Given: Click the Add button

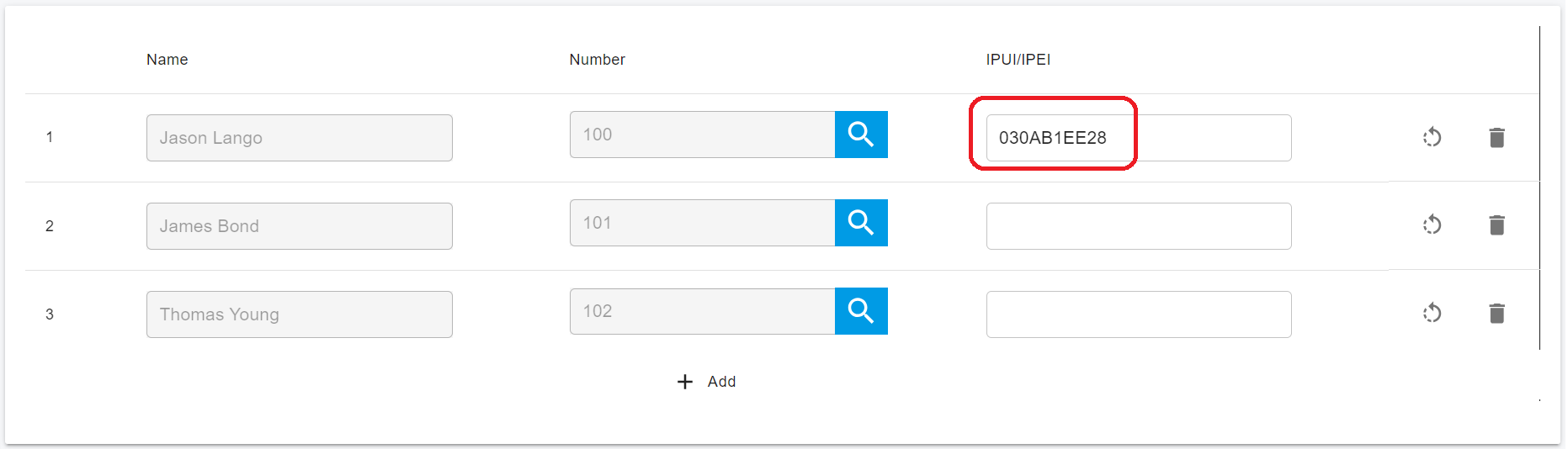Looking at the screenshot, I should pyautogui.click(x=721, y=382).
